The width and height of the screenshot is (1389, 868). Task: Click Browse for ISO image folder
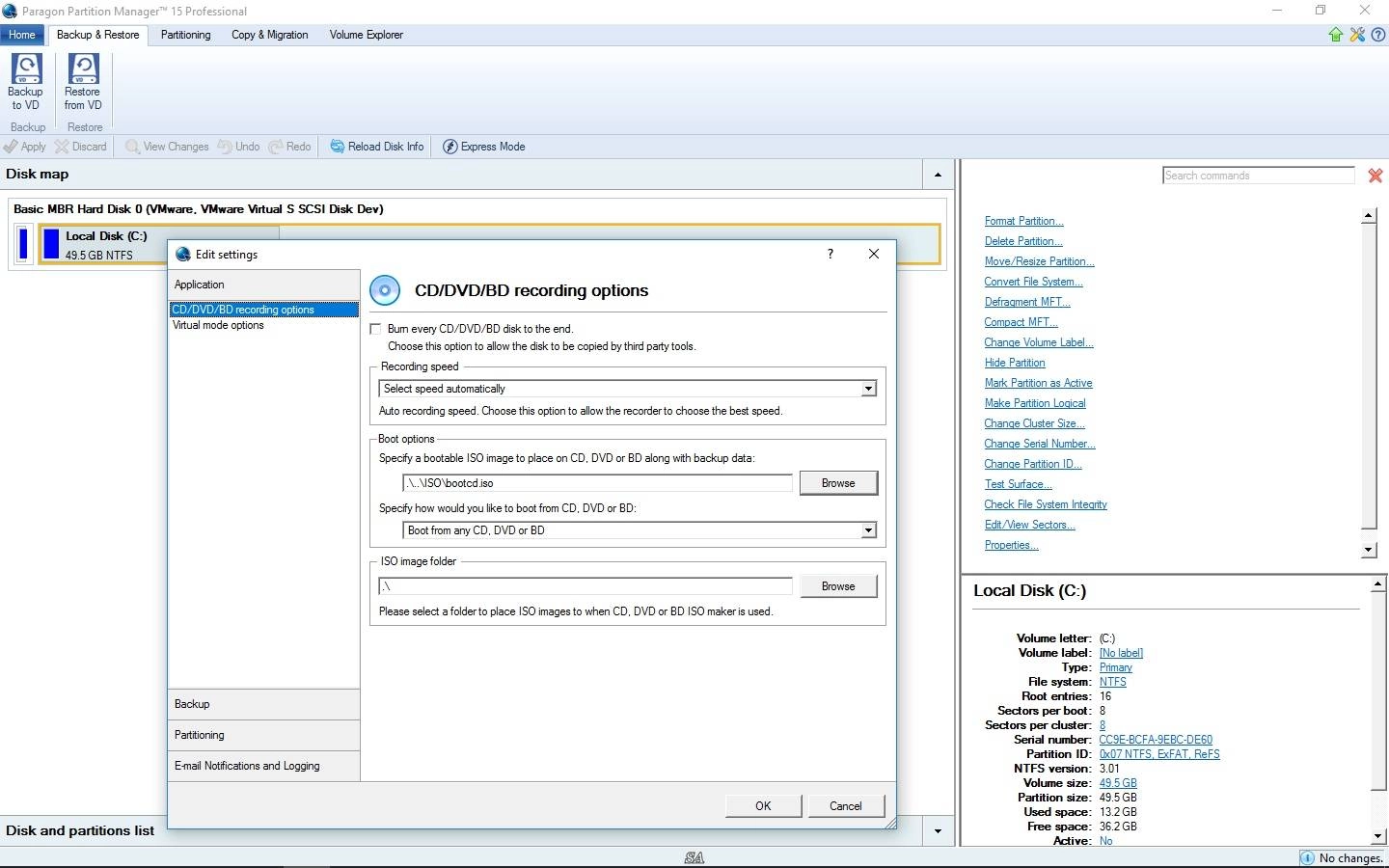tap(838, 586)
